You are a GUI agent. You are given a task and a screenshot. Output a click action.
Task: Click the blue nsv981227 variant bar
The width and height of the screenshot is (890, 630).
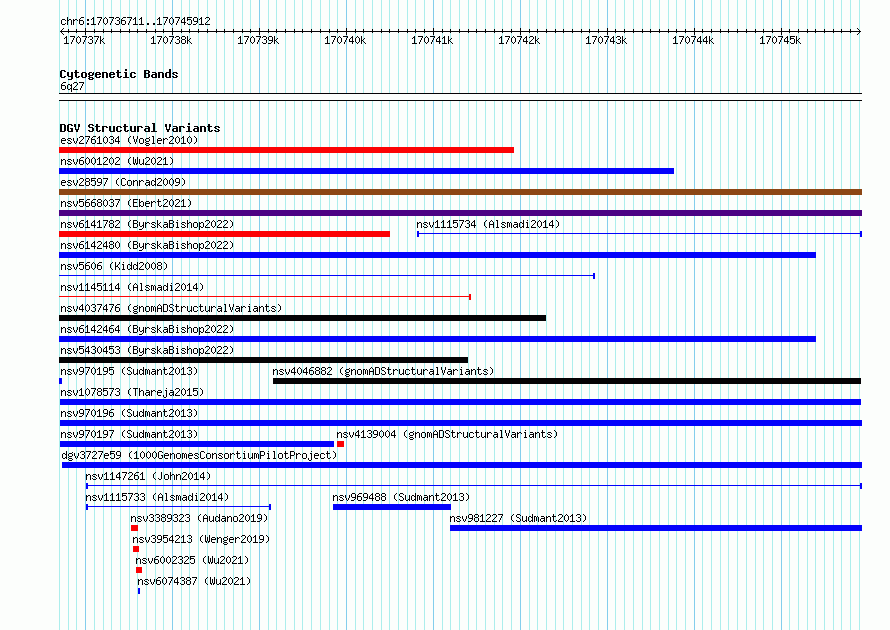pyautogui.click(x=656, y=528)
